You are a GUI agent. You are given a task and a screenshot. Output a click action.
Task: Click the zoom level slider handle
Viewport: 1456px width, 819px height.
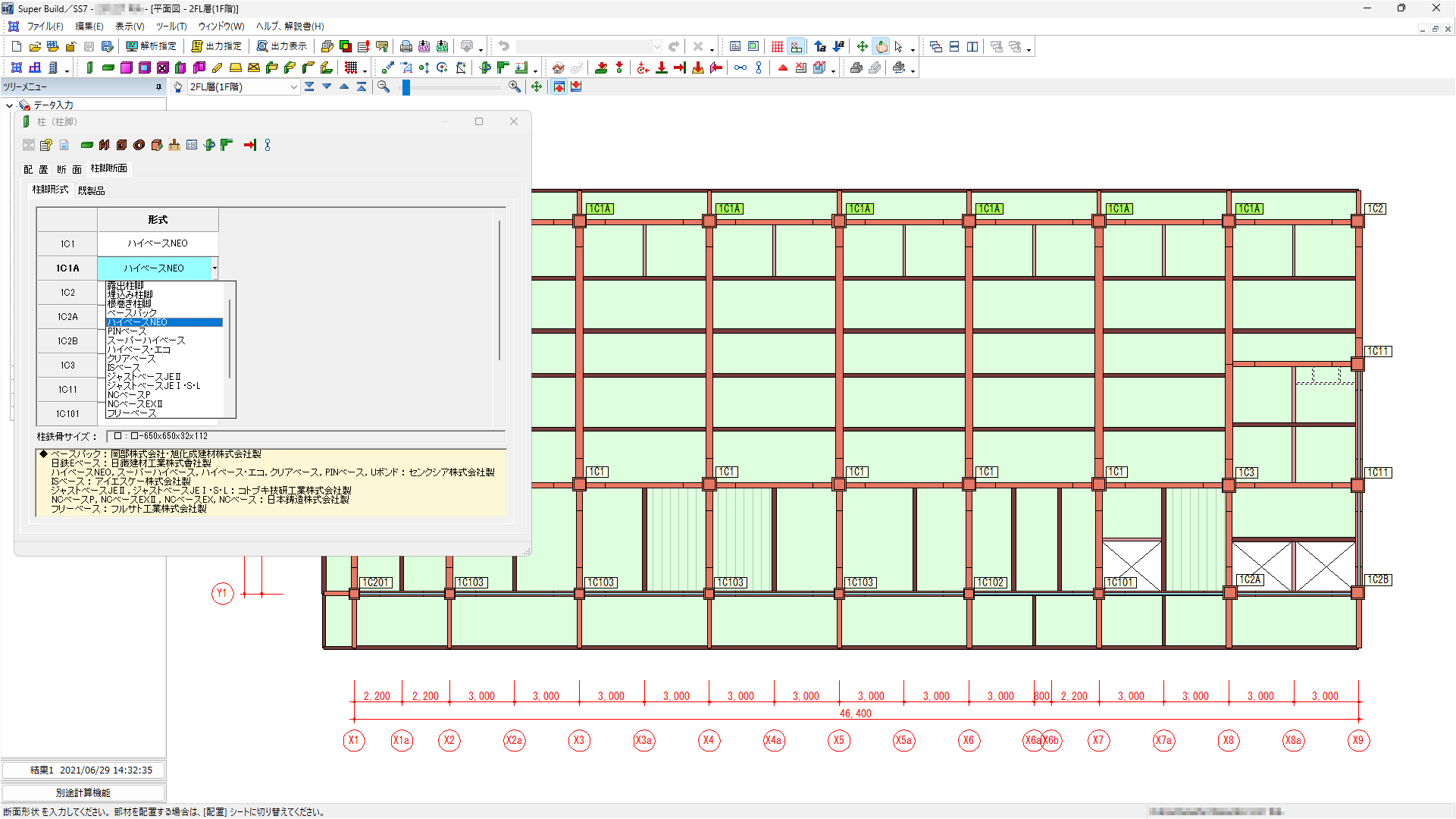tap(406, 87)
